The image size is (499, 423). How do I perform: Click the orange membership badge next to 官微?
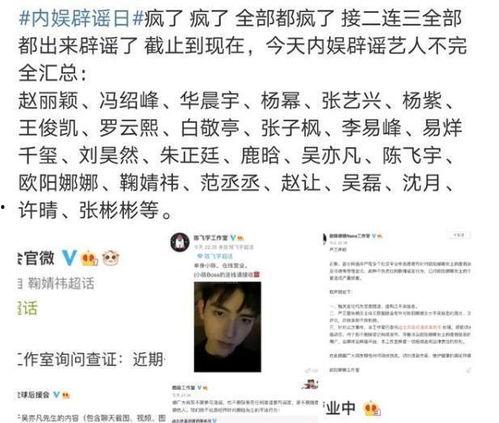90,258
